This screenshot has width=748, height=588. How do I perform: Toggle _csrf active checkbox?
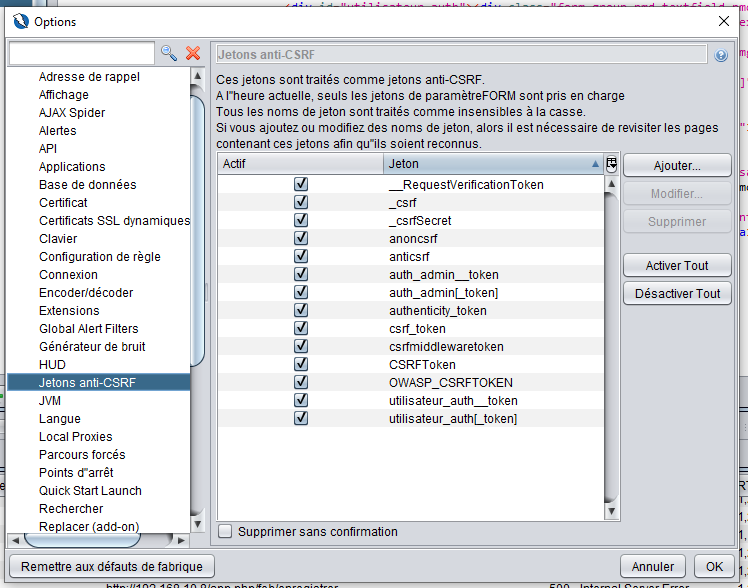pyautogui.click(x=301, y=202)
